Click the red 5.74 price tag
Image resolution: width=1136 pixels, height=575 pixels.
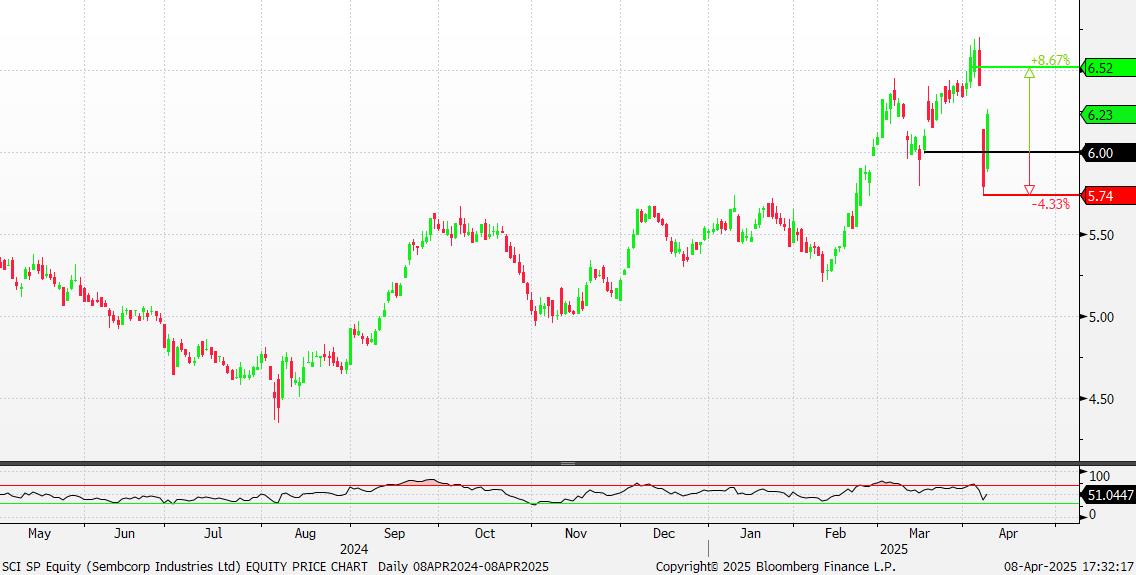(1104, 195)
